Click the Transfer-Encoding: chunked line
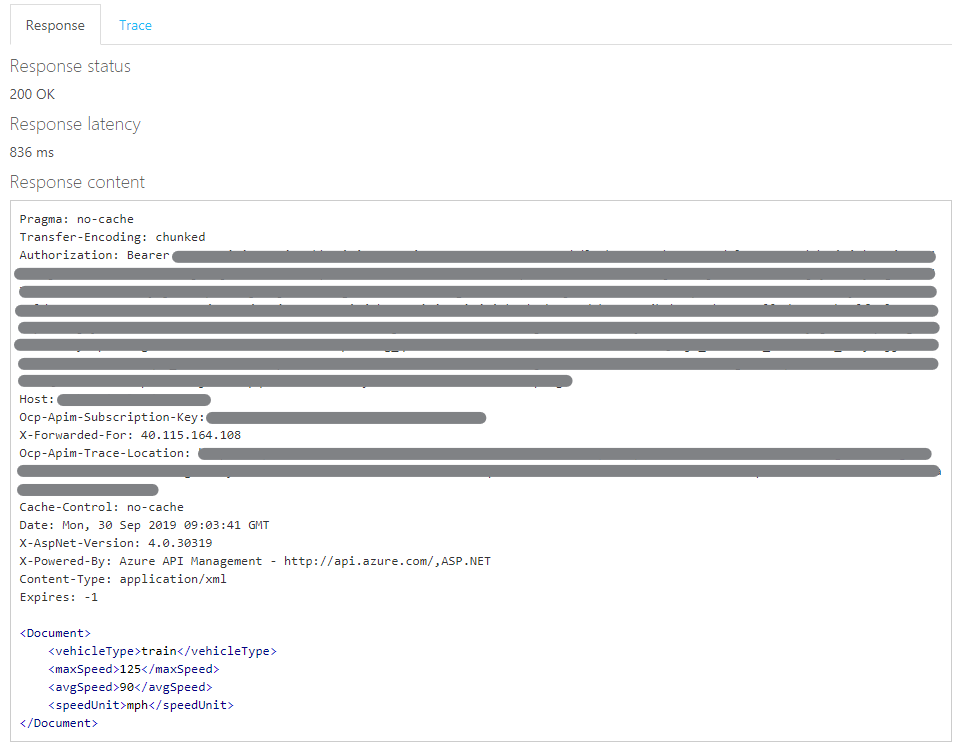This screenshot has width=961, height=754. click(112, 237)
